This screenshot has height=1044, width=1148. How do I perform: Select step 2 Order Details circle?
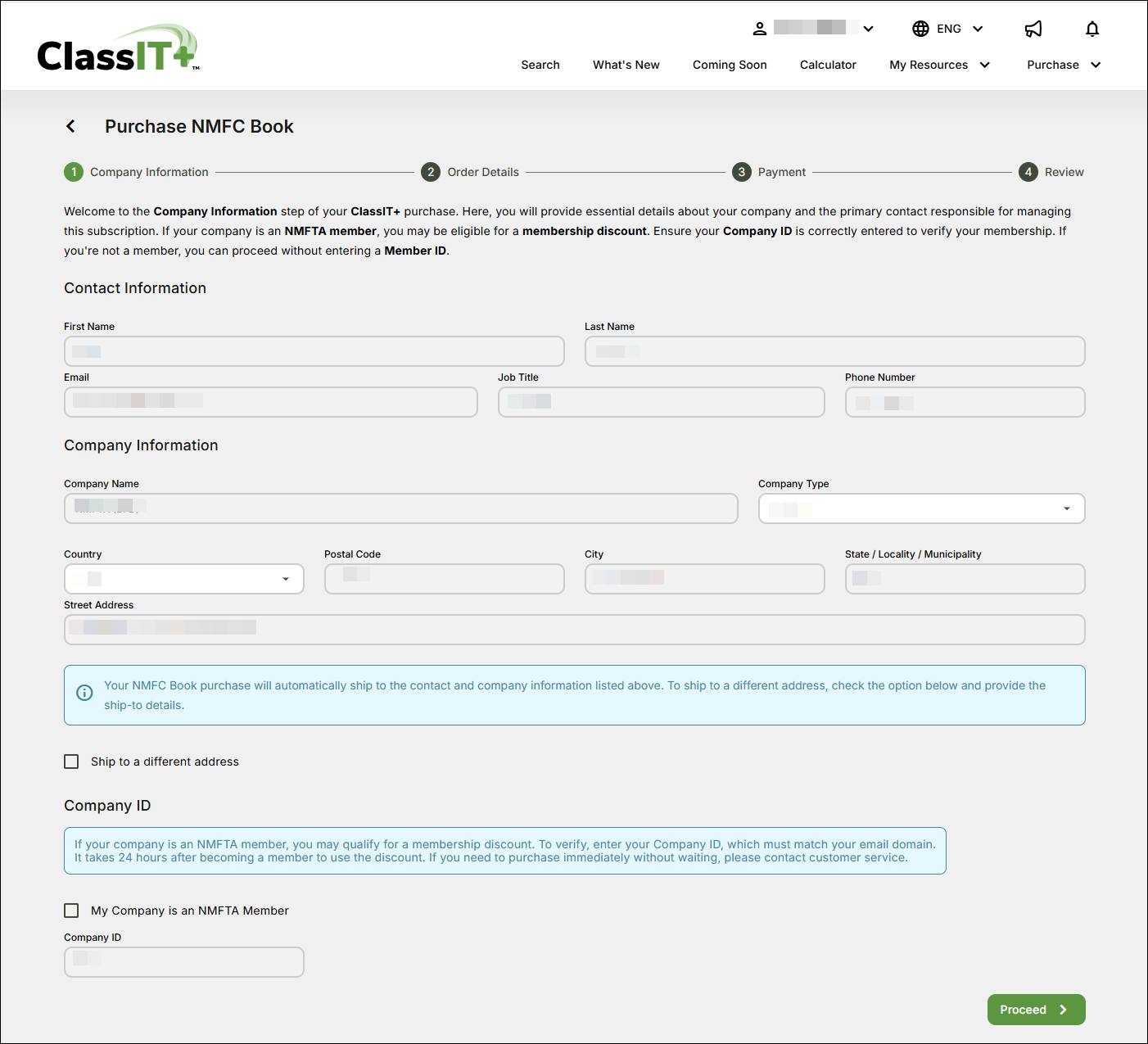(431, 172)
